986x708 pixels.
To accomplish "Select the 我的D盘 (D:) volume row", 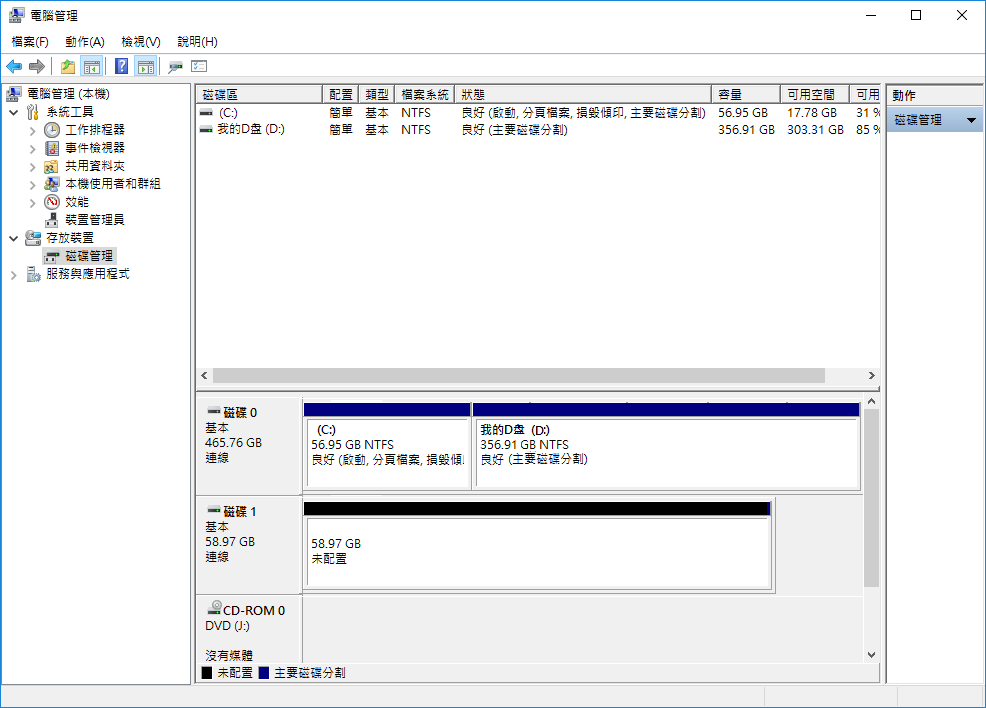I will (x=538, y=130).
